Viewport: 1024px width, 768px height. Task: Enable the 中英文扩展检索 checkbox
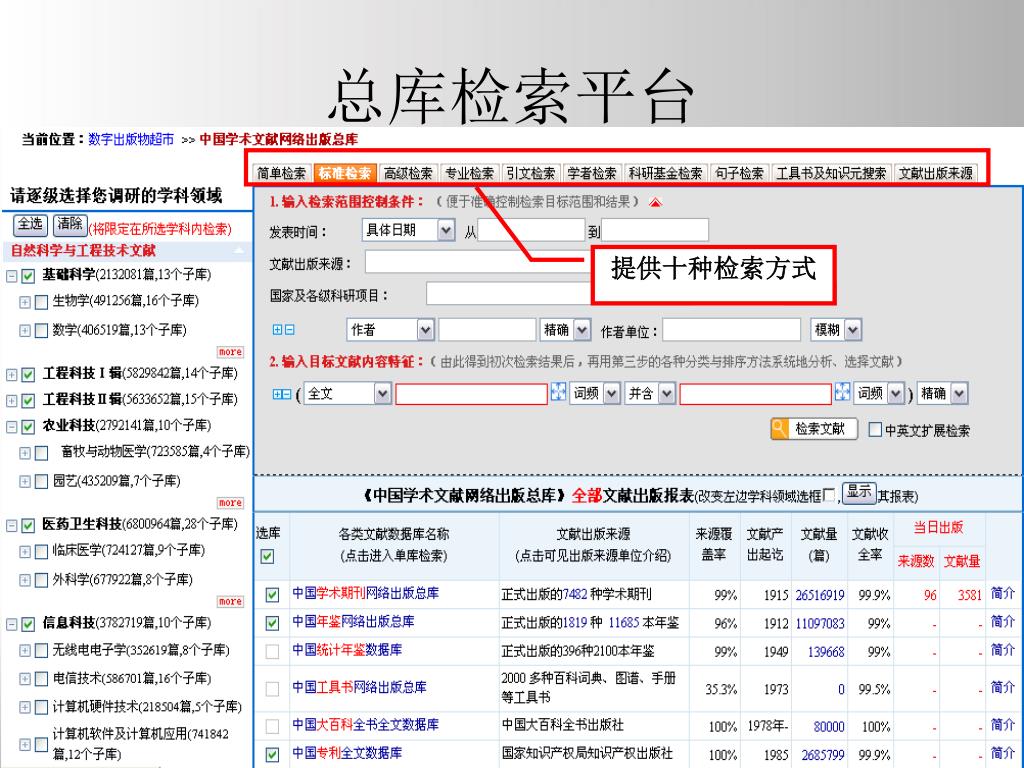pyautogui.click(x=875, y=430)
